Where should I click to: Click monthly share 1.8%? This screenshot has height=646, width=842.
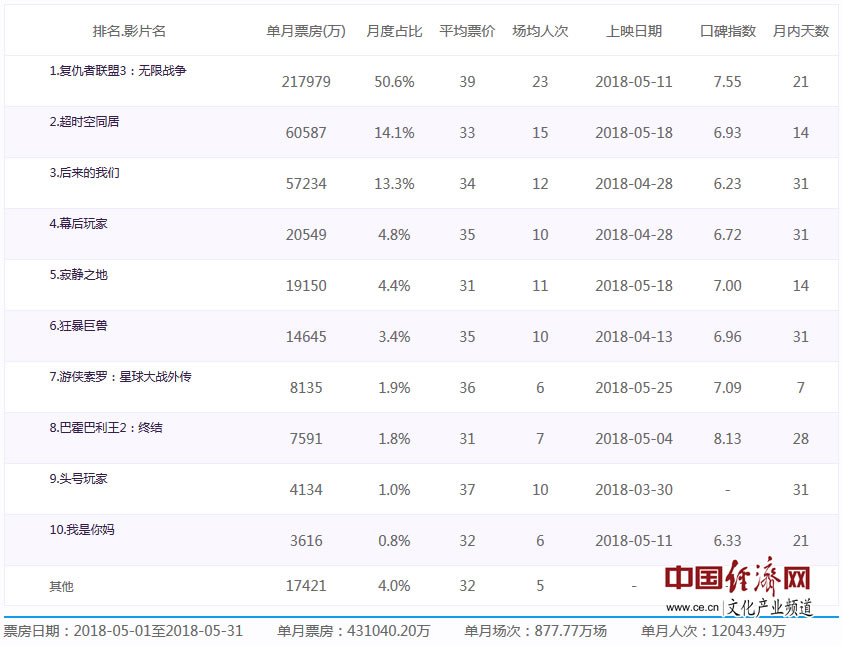[394, 439]
